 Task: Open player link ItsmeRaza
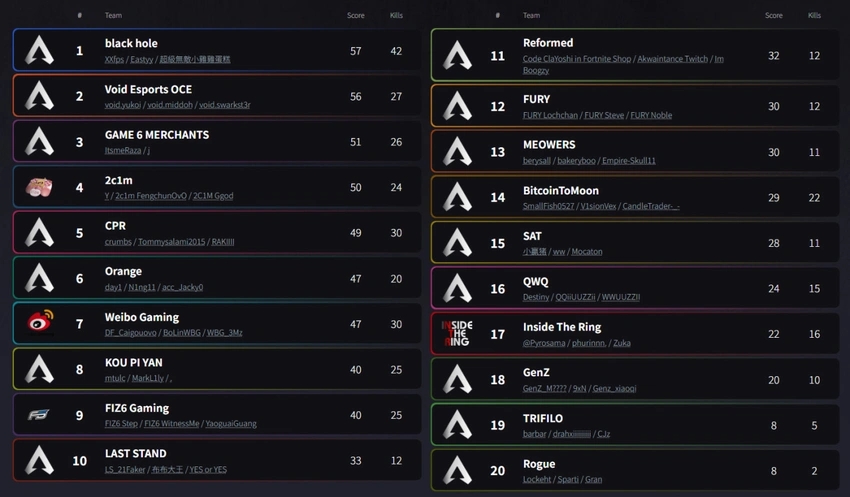click(x=123, y=150)
